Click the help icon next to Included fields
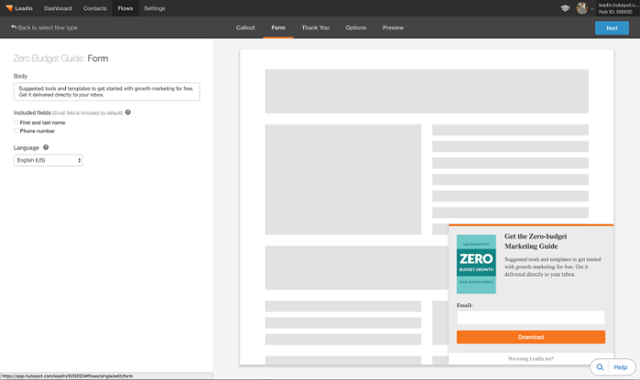The image size is (640, 380). [128, 112]
